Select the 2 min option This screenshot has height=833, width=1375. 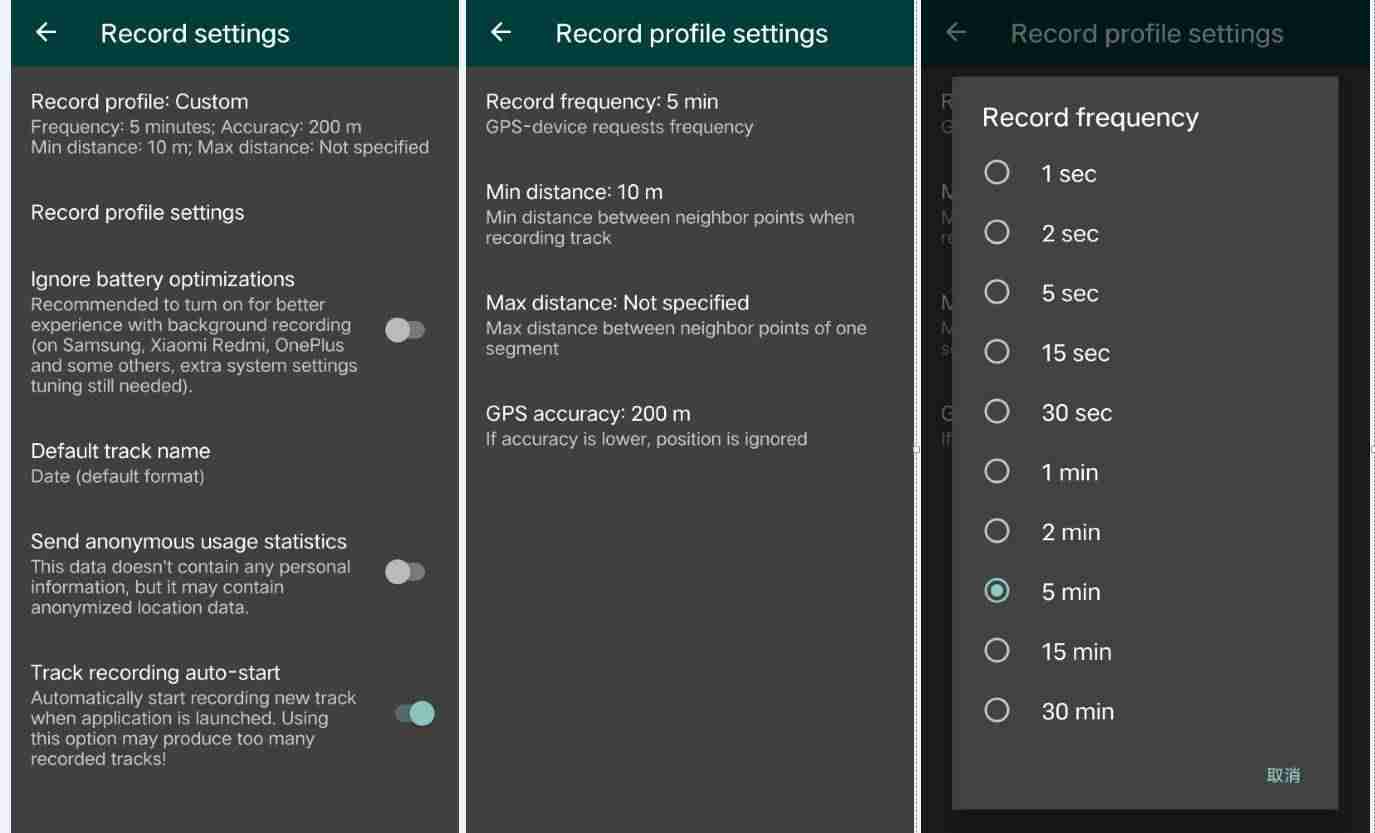tap(997, 531)
